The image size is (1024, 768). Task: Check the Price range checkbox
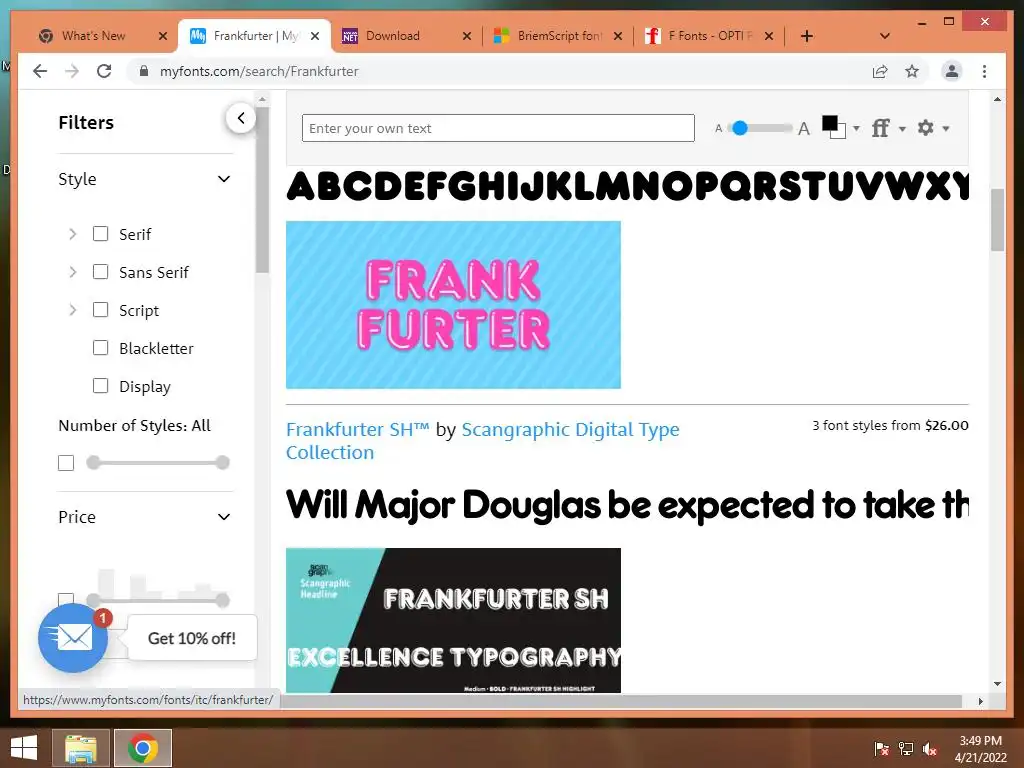(66, 600)
